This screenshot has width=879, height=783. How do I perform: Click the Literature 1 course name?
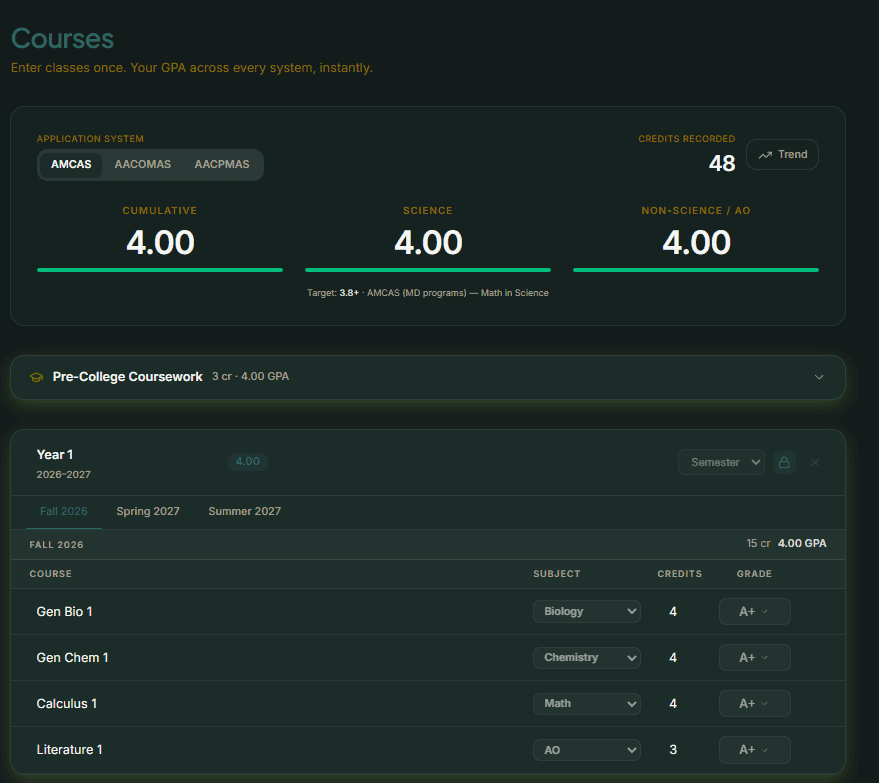click(x=70, y=750)
